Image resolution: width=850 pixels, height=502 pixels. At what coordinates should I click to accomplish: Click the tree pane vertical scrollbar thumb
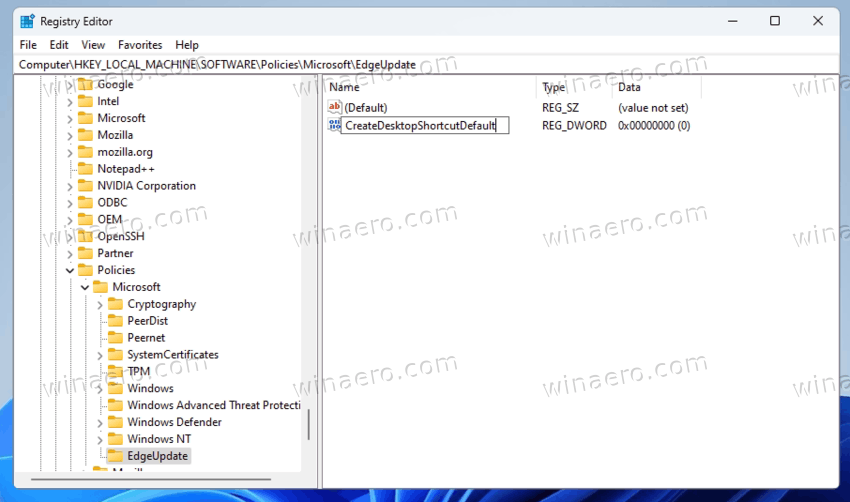(x=308, y=424)
